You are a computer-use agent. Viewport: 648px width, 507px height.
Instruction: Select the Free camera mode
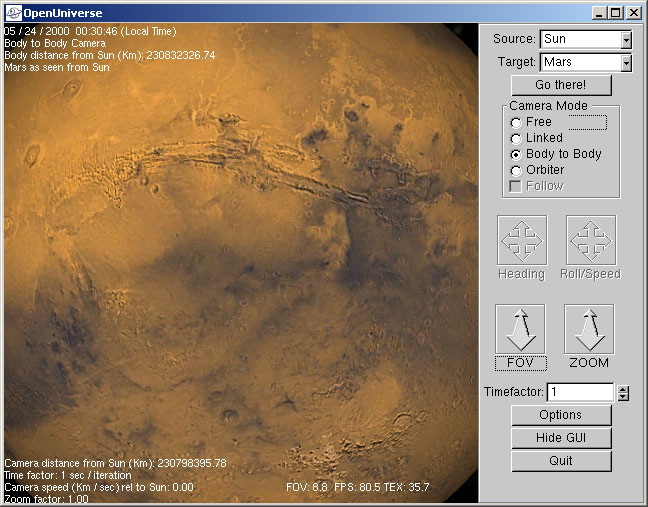[x=516, y=123]
